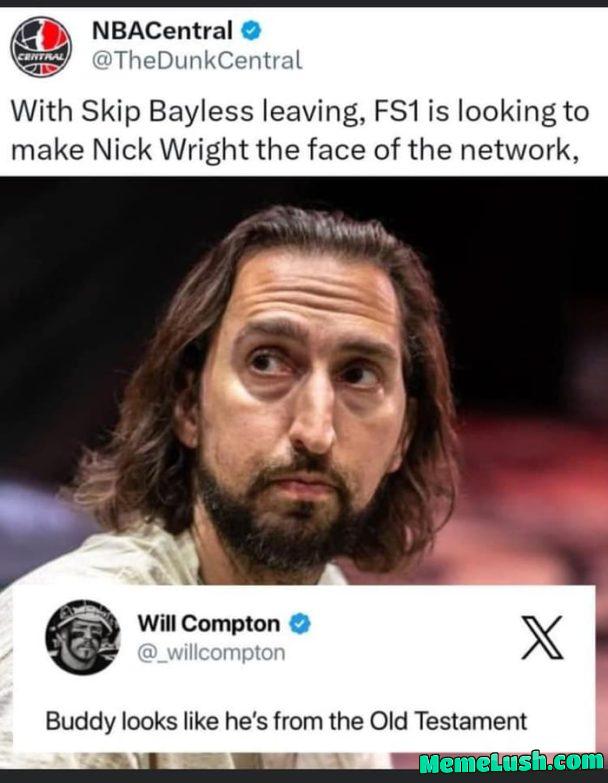
Task: Click the X logo in reply card
Action: coord(542,637)
